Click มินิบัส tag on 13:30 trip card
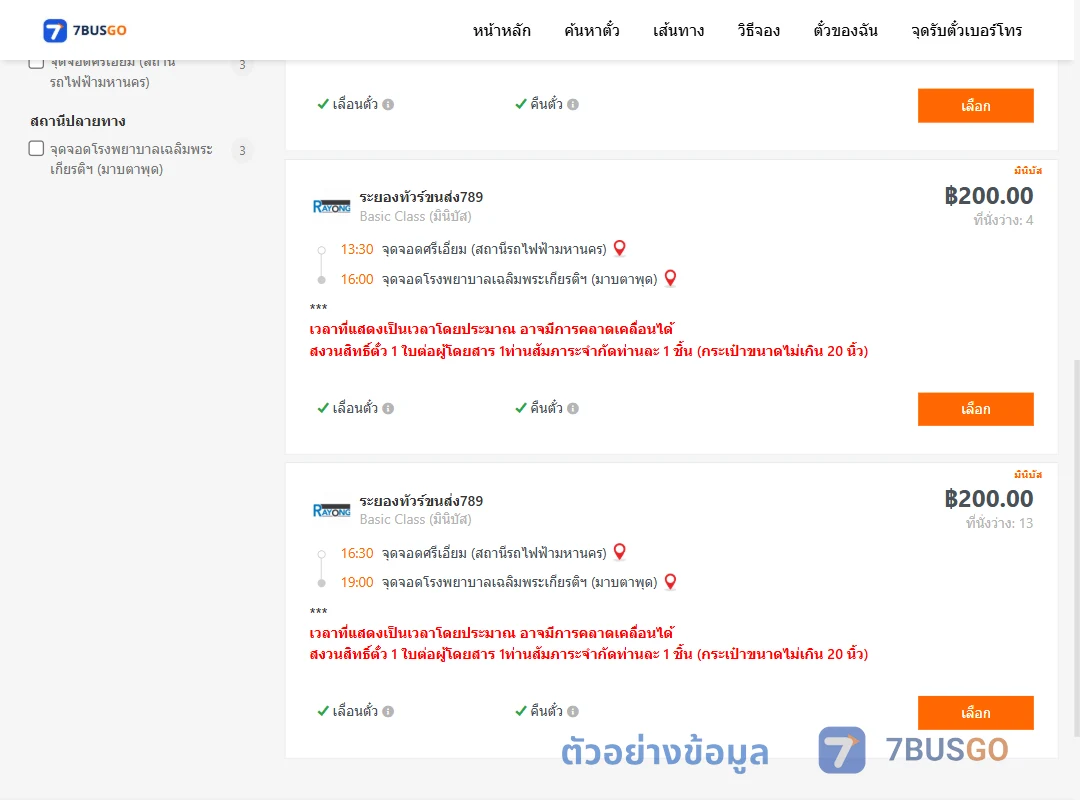Image resolution: width=1080 pixels, height=800 pixels. click(1028, 170)
